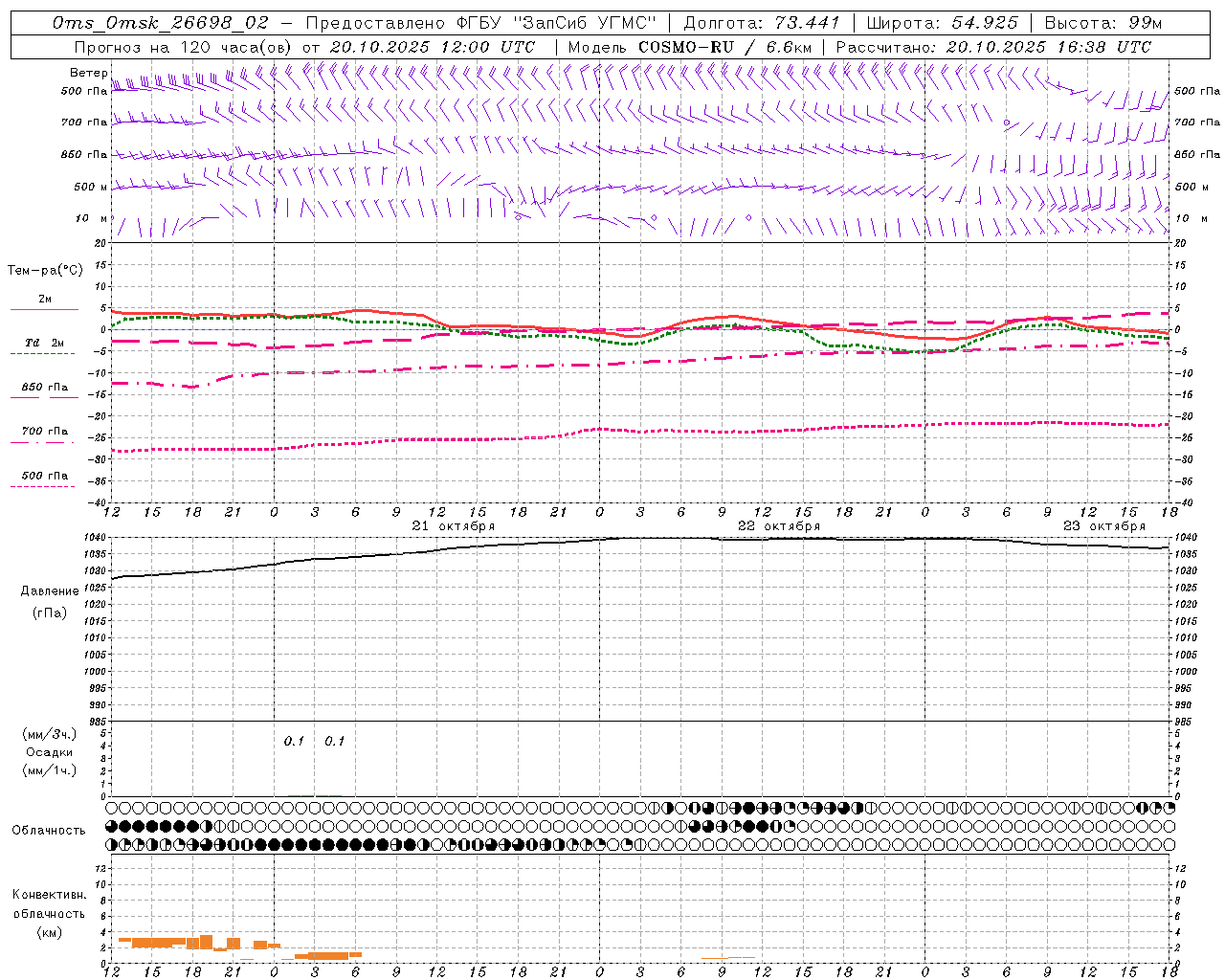Click the 22 октября date label
The height and width of the screenshot is (980, 1225).
click(x=779, y=525)
